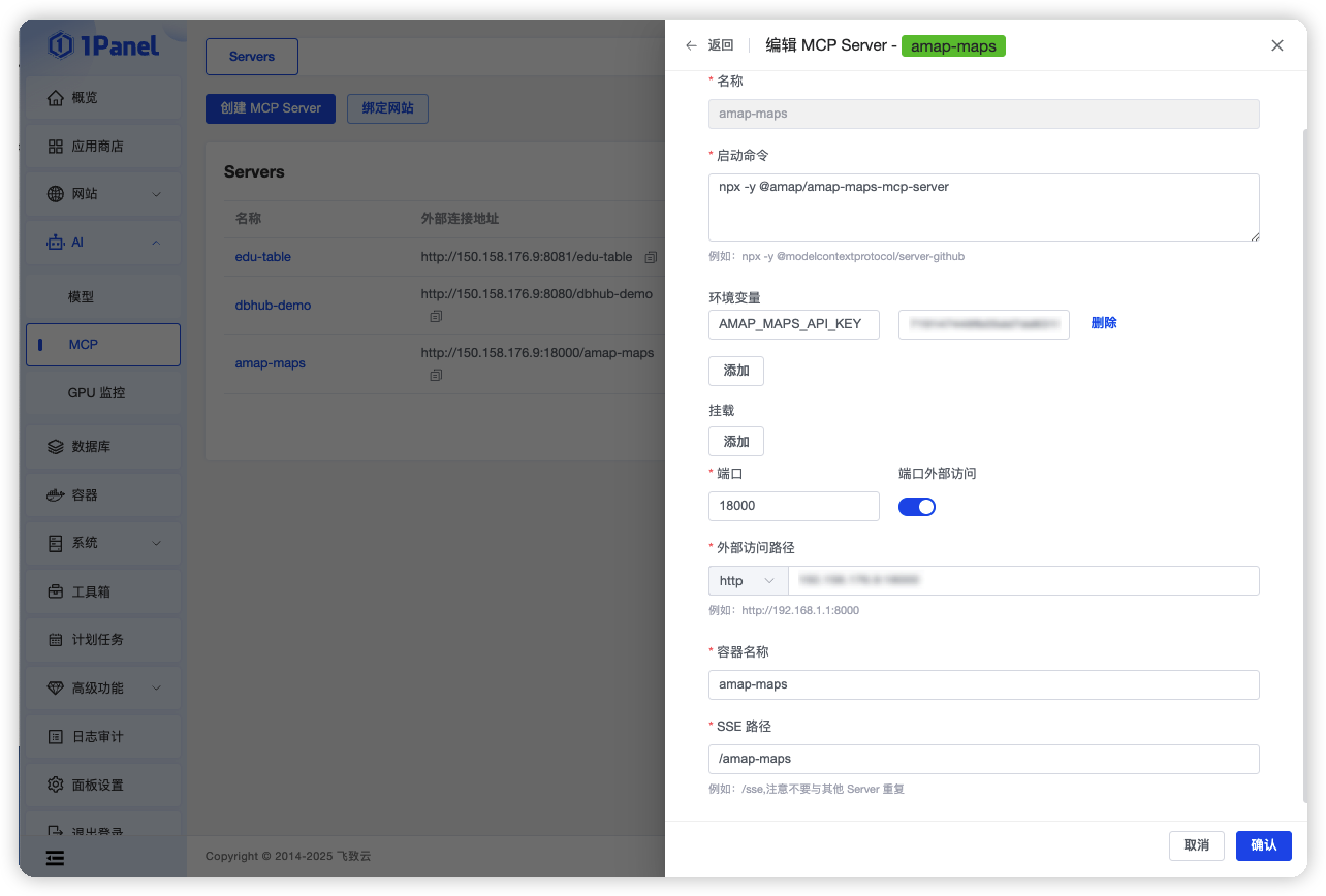Click 绑定网站 button
The height and width of the screenshot is (896, 1326).
click(387, 108)
